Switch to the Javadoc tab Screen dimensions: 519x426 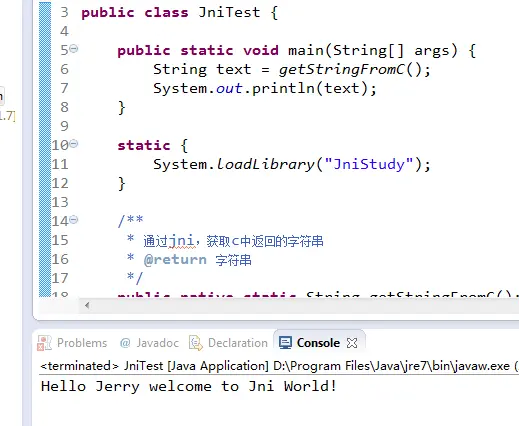149,343
